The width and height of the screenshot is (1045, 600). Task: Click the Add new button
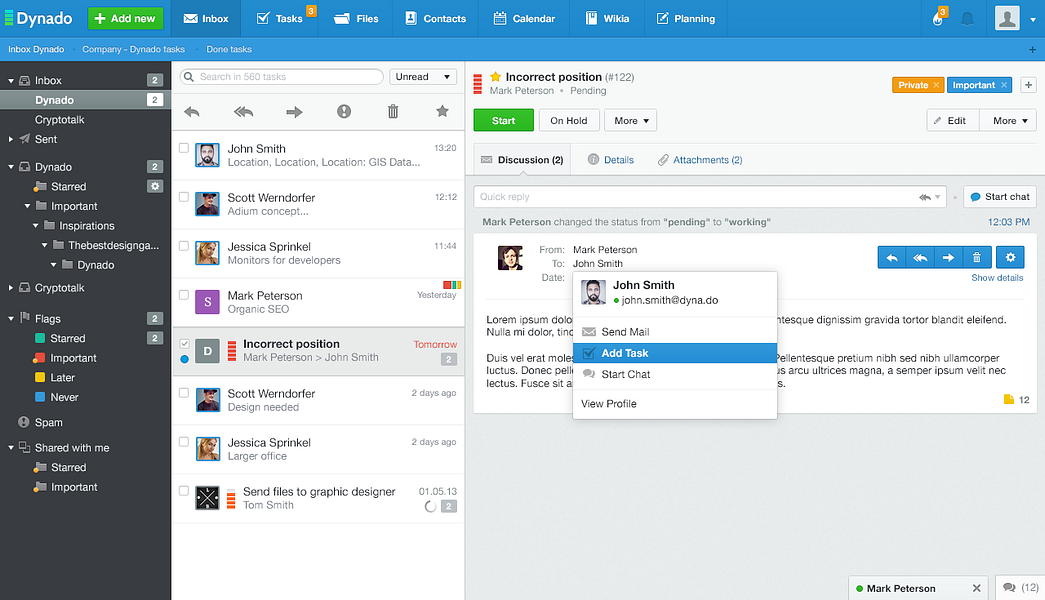pos(126,19)
